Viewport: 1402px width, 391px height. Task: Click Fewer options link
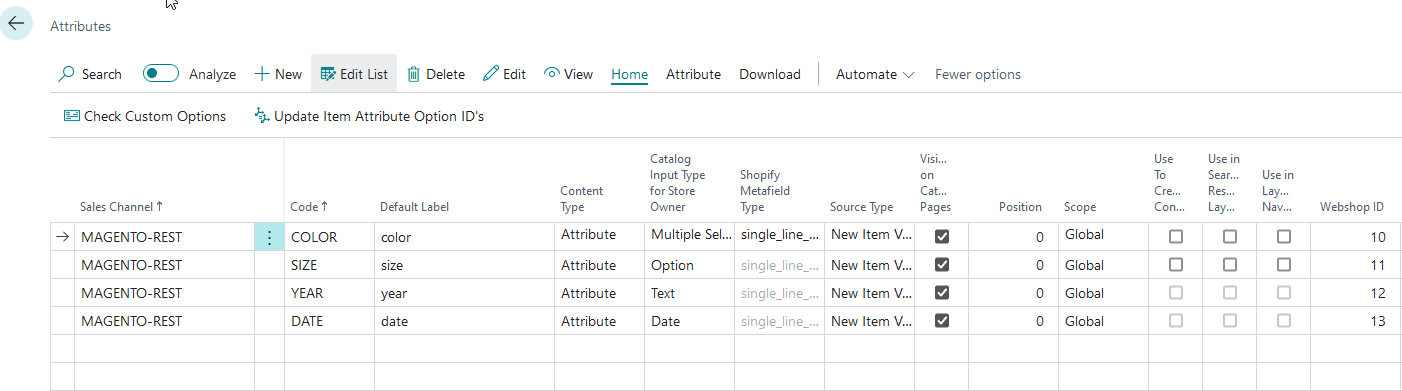pyautogui.click(x=978, y=74)
